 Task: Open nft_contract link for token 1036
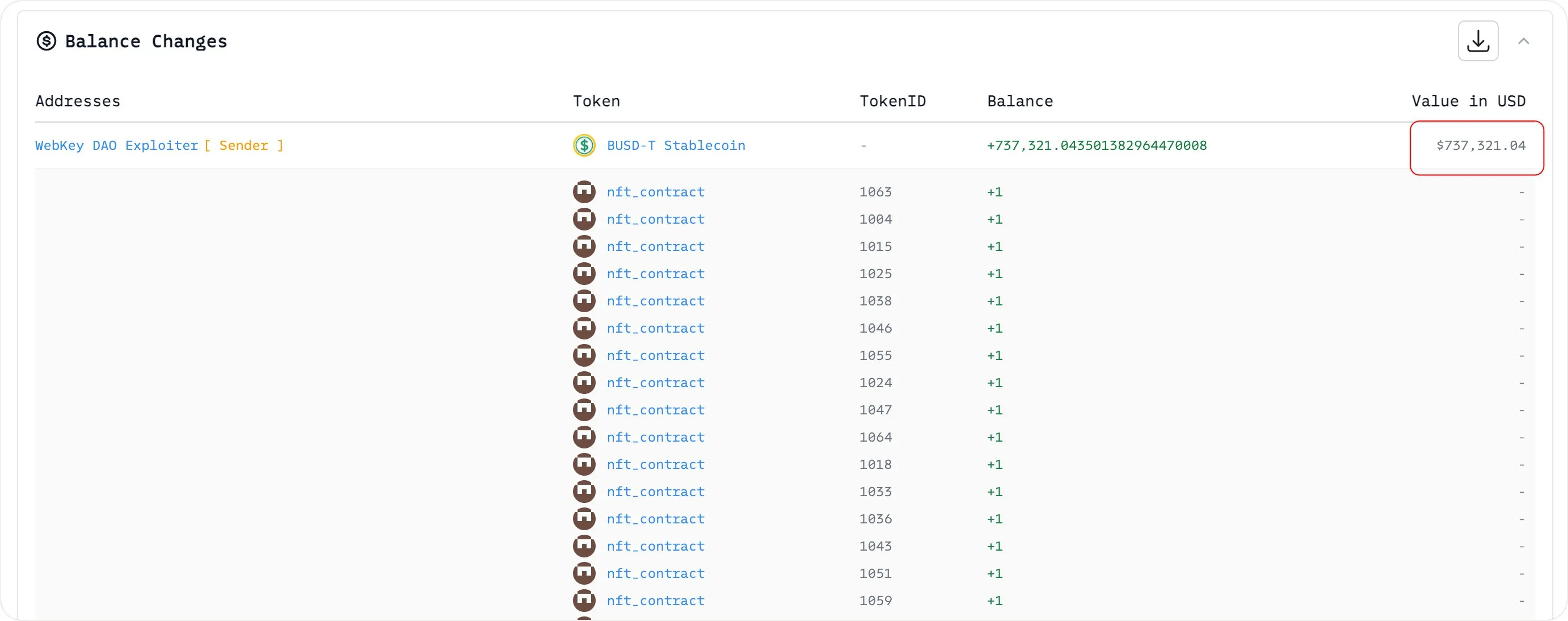tap(656, 519)
